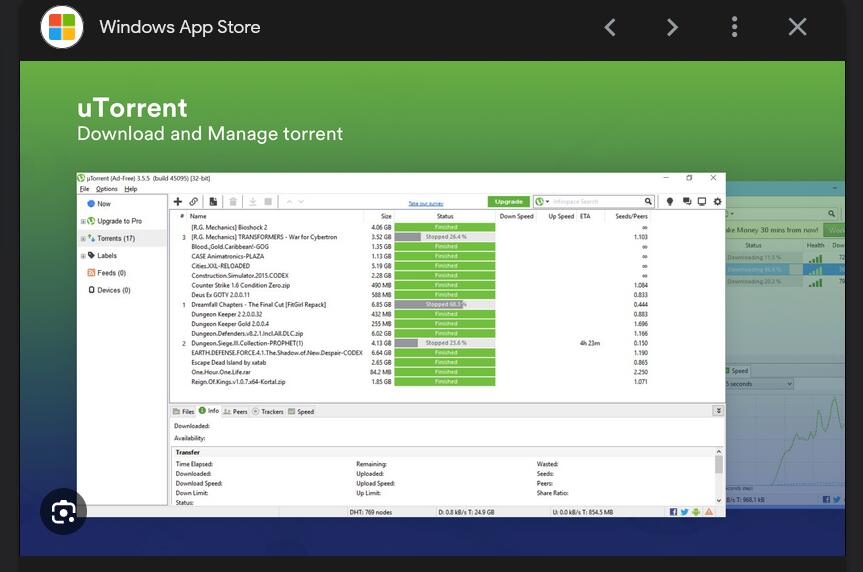
Task: Click the Status column header
Action: pyautogui.click(x=445, y=216)
